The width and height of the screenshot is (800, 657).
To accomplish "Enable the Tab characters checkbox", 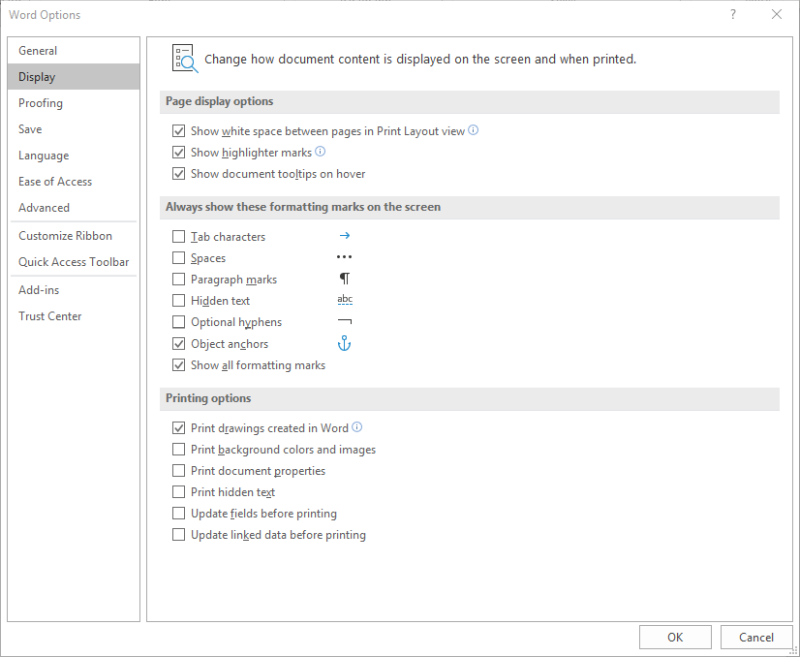I will point(179,237).
